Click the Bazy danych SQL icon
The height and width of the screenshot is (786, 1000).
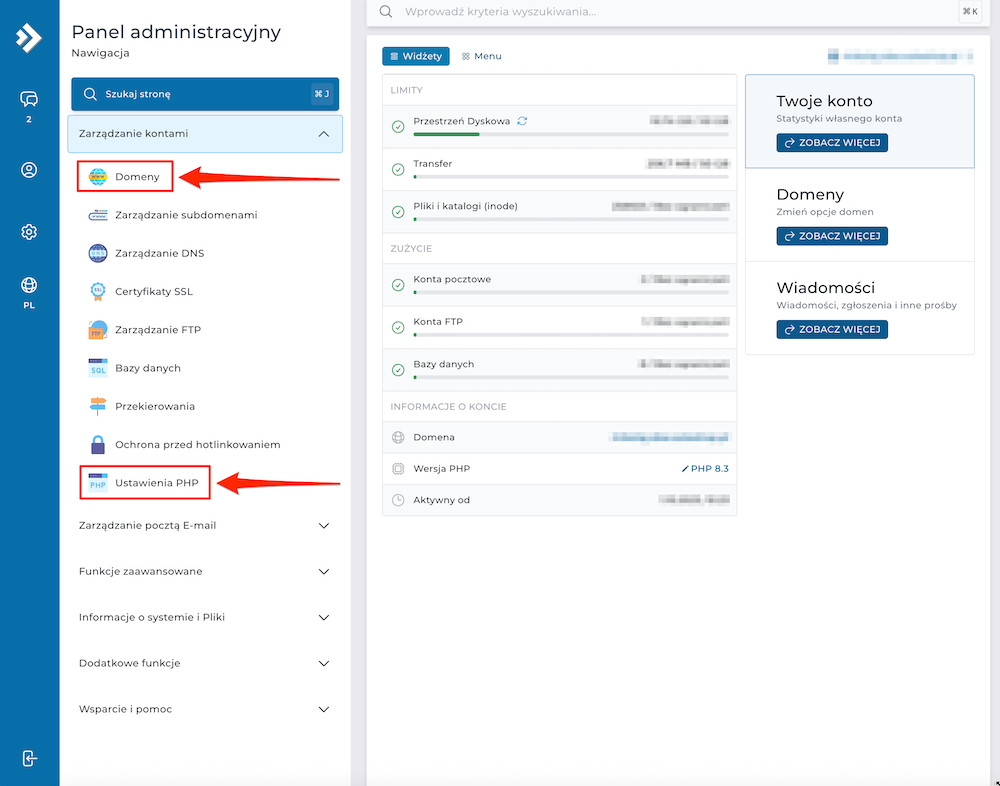point(98,368)
